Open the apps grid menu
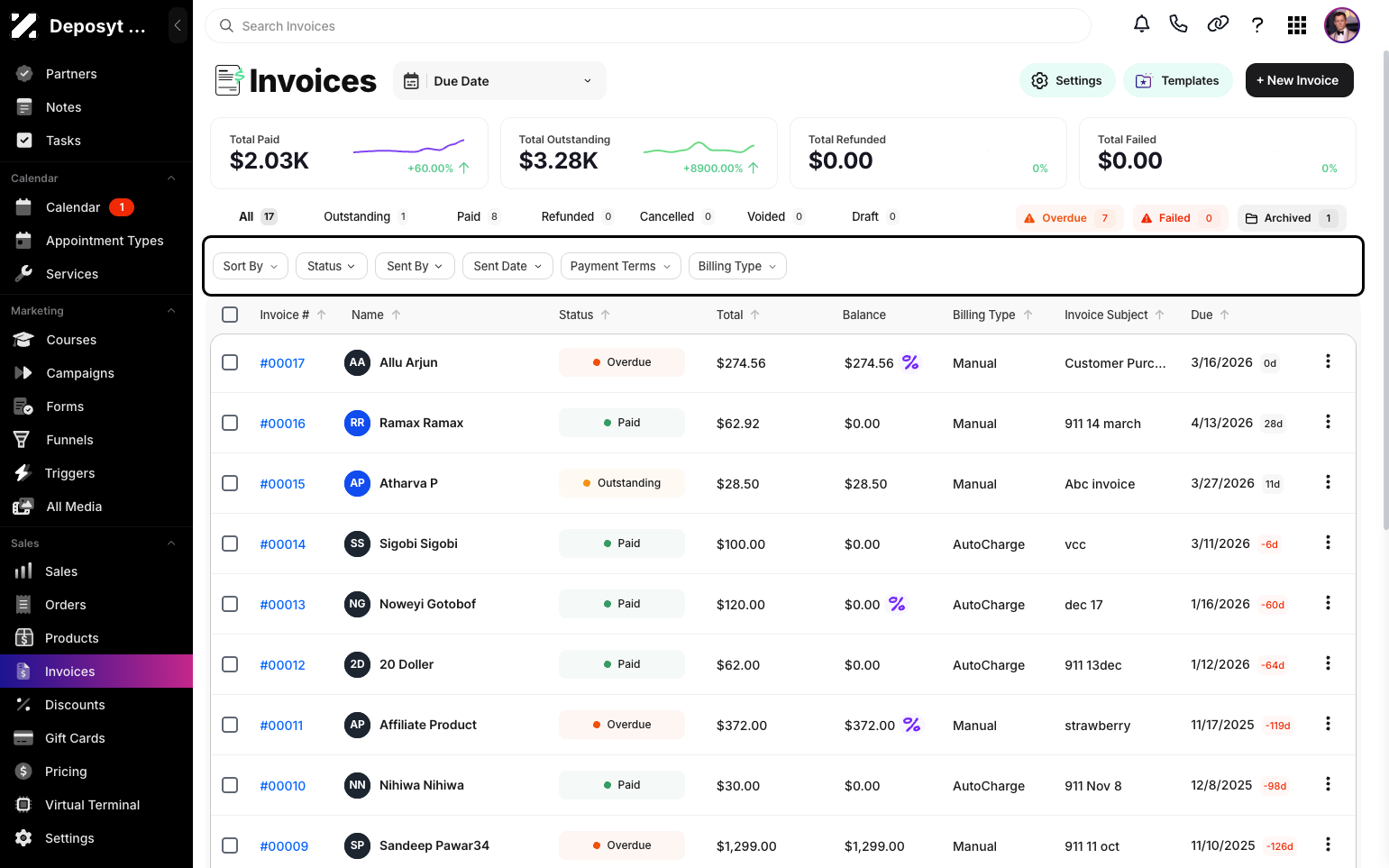Screen dimensions: 1389x868 1297,25
